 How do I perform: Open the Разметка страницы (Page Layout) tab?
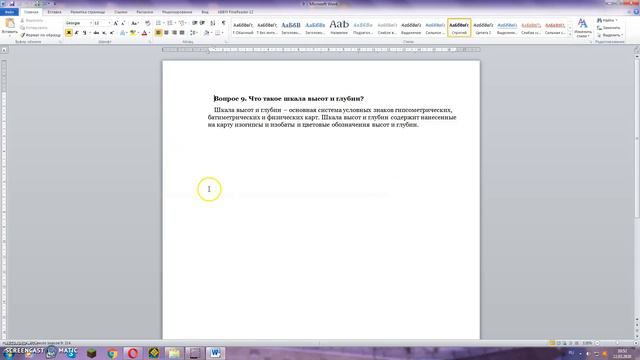click(87, 12)
